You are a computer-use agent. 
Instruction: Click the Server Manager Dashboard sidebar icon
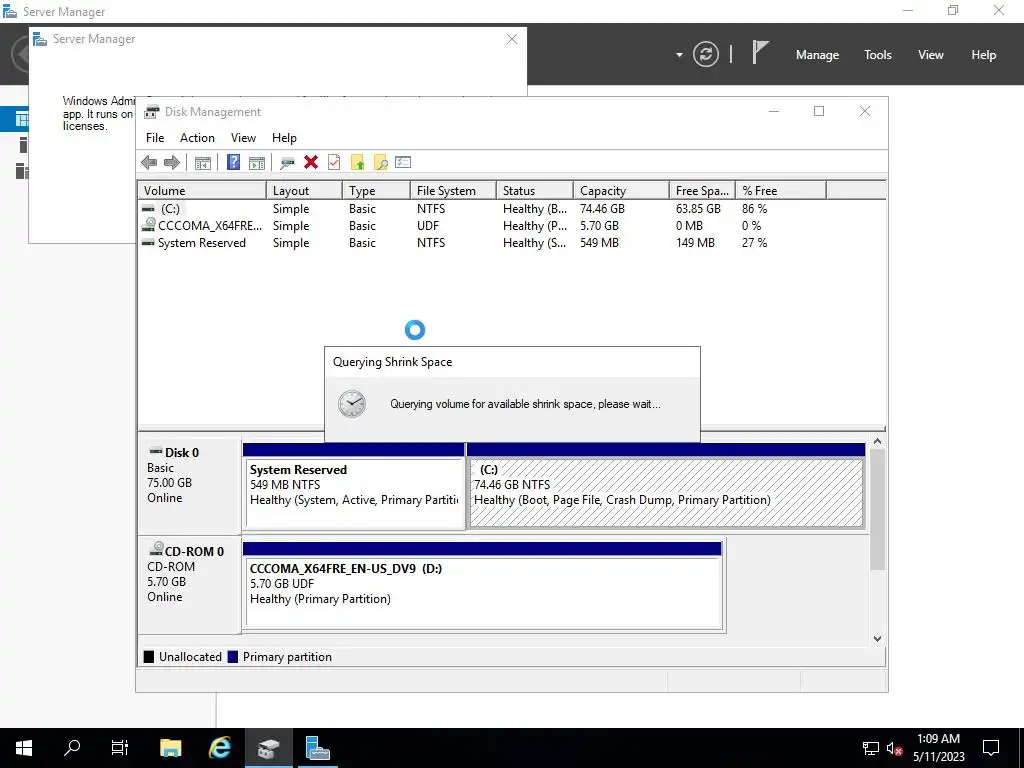22,119
